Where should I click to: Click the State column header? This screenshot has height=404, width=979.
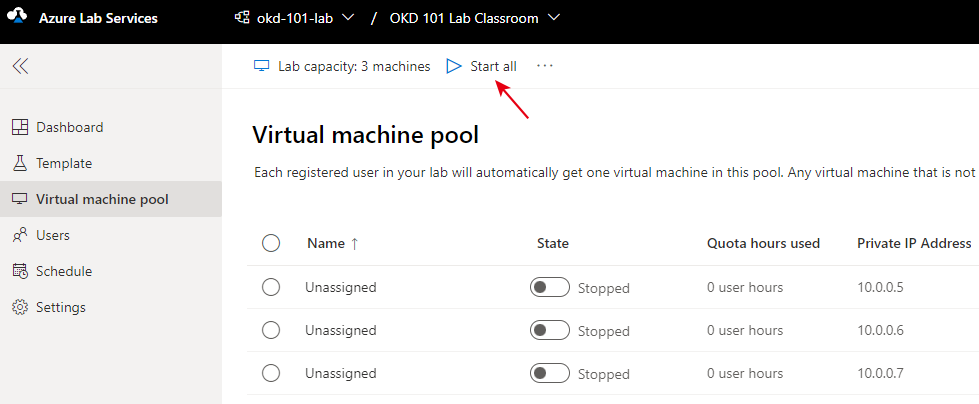[553, 244]
